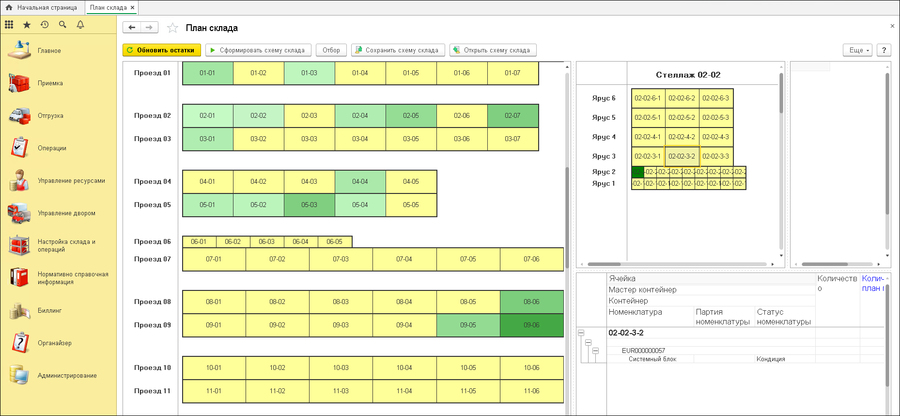Viewport: 900px width, 416px height.
Task: Open the Биллинг section icon
Action: tap(20, 311)
